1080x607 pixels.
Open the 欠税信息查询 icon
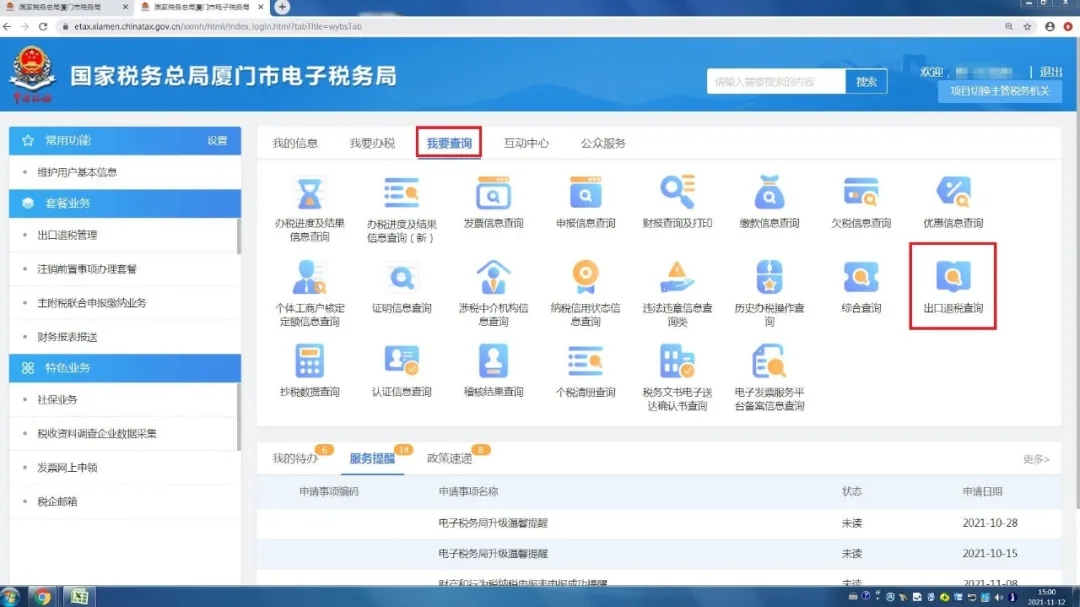click(861, 193)
